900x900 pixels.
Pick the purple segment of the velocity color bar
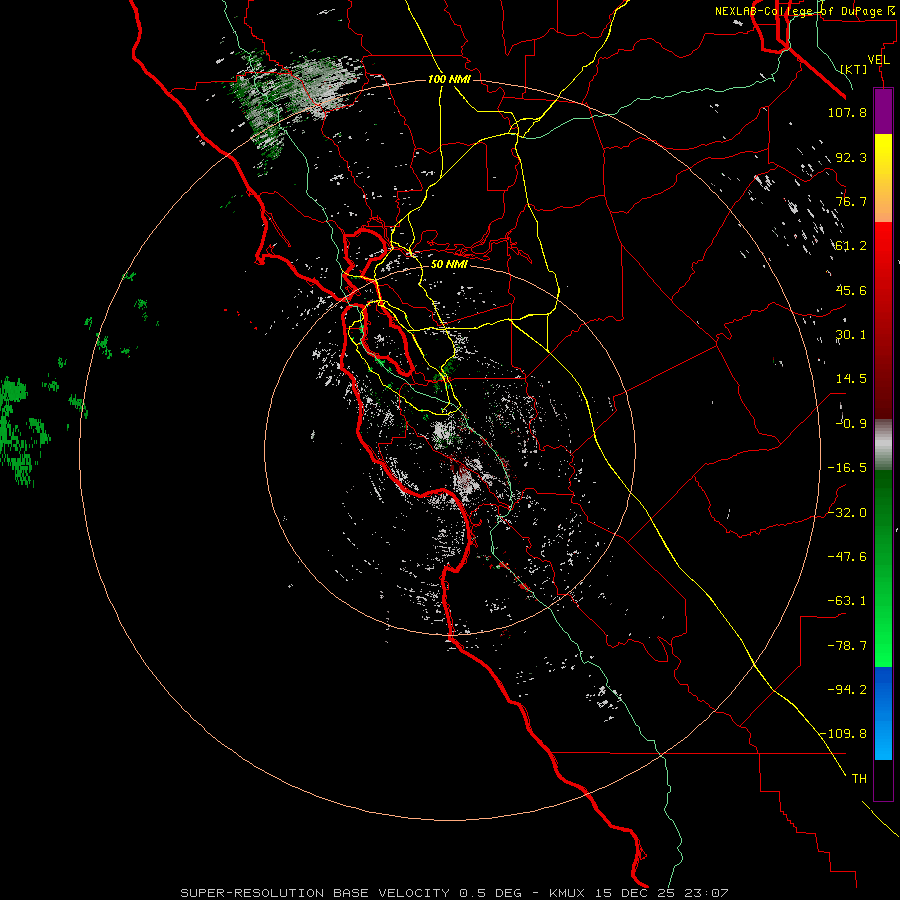[x=883, y=112]
